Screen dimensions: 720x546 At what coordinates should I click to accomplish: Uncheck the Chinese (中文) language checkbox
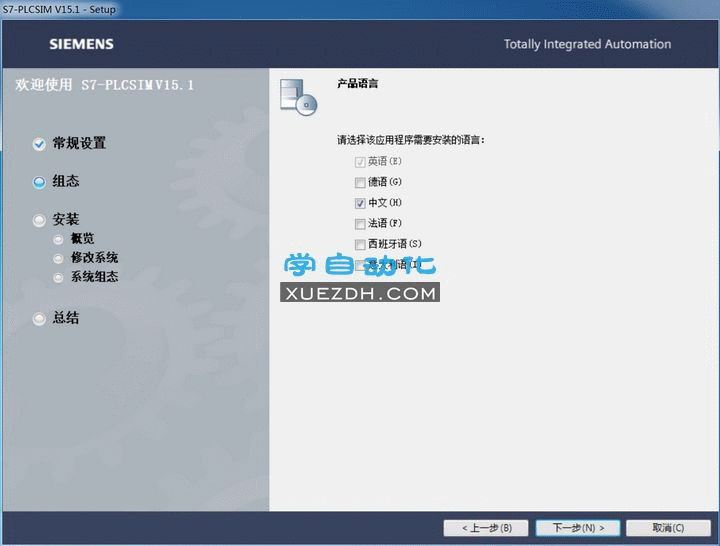pyautogui.click(x=360, y=203)
